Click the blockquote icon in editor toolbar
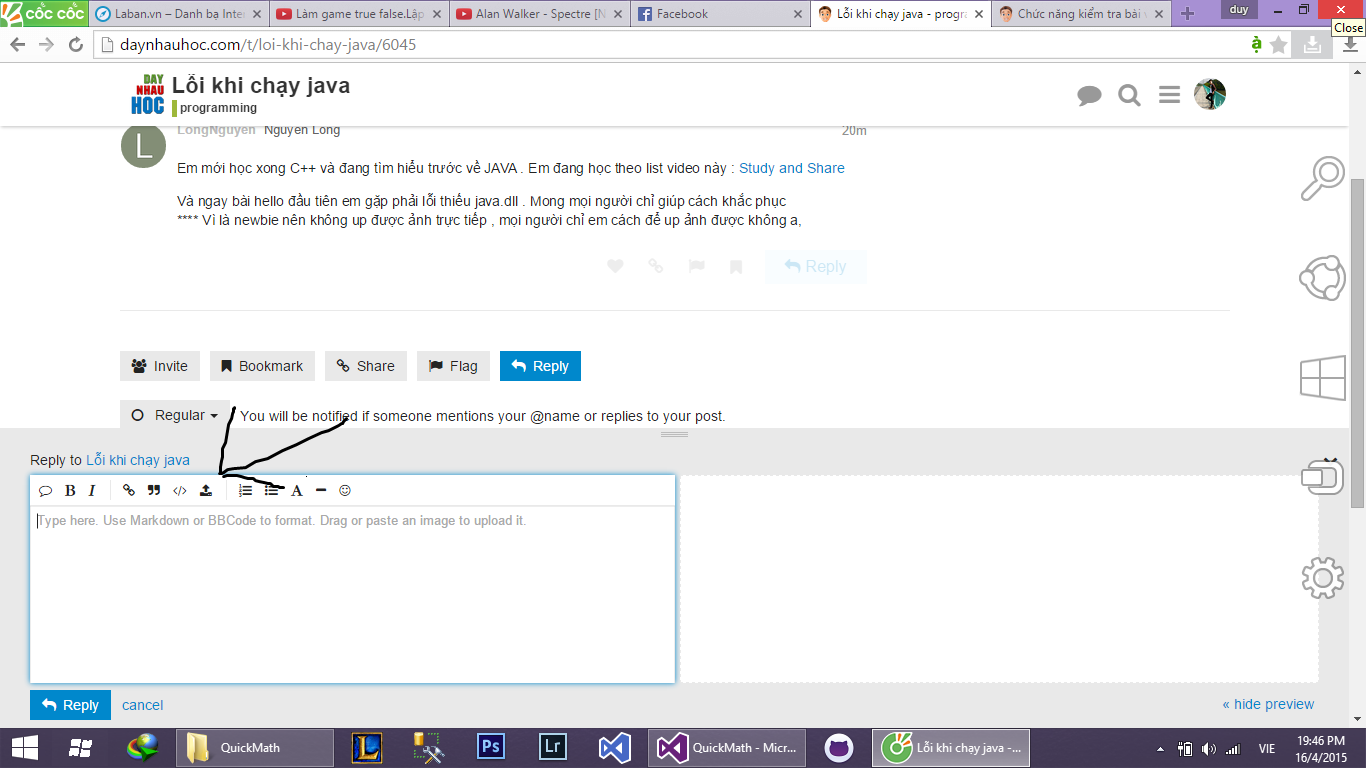The image size is (1366, 768). [154, 491]
